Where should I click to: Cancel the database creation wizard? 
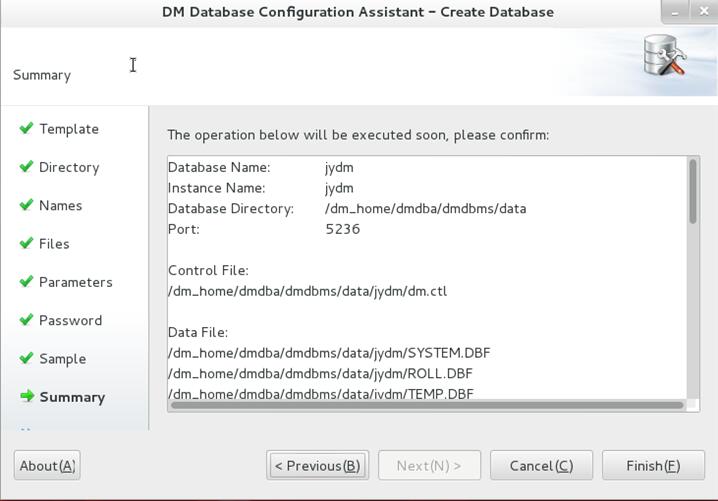(x=541, y=466)
